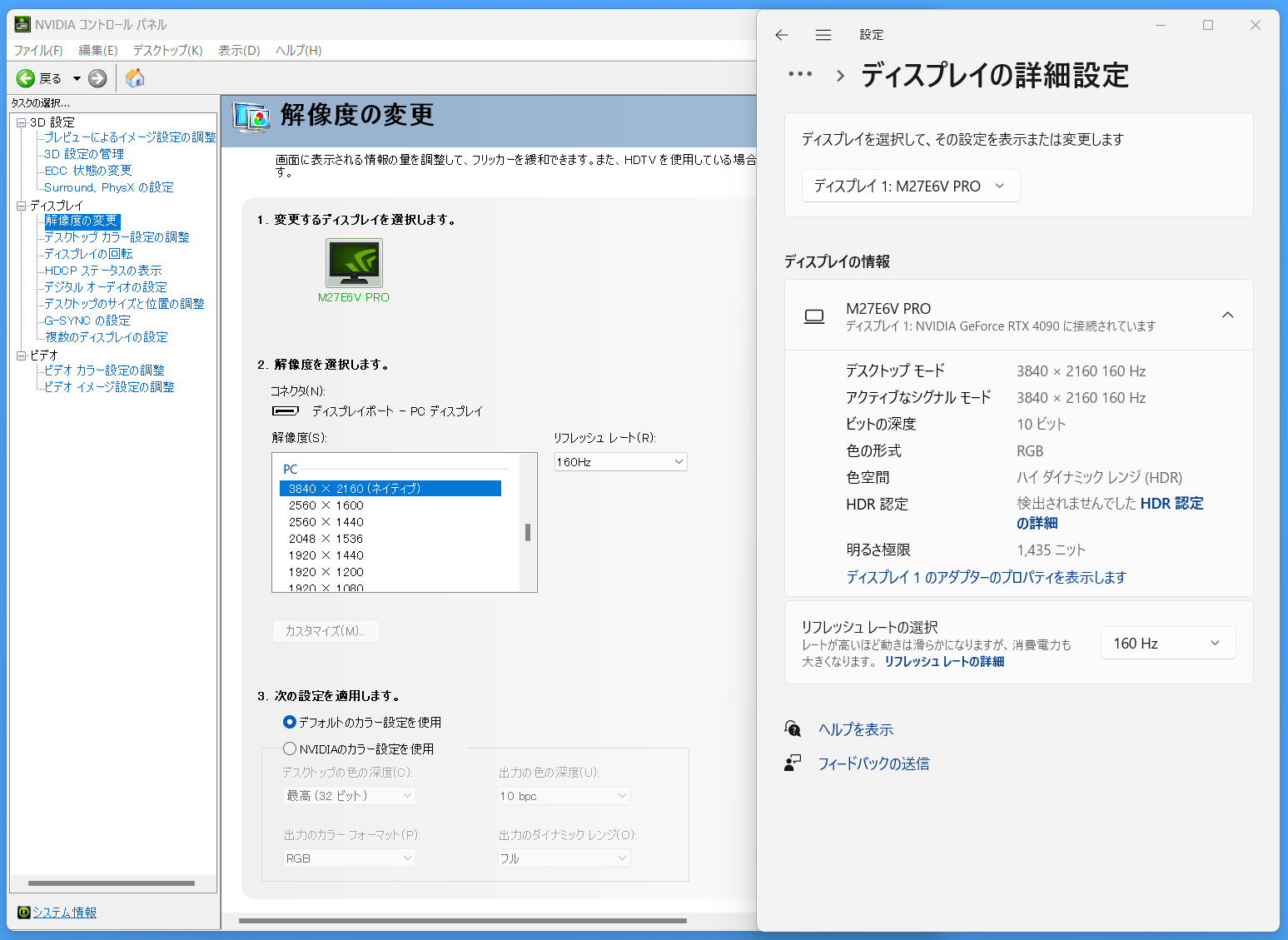This screenshot has height=940, width=1288.
Task: Collapse the ビデオ tree node
Action: point(22,356)
